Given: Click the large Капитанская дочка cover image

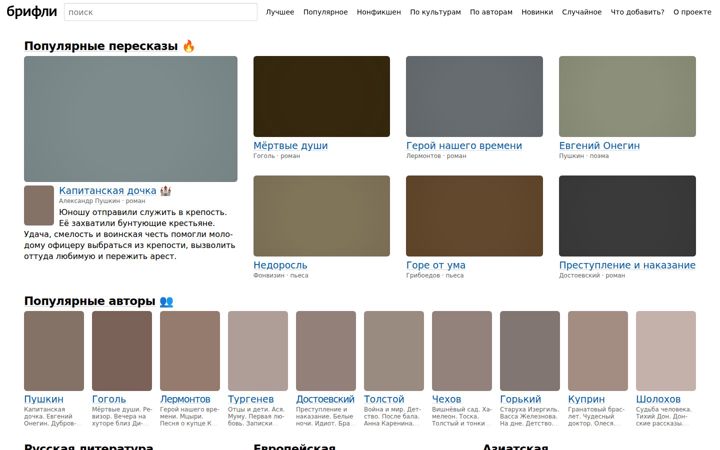Looking at the screenshot, I should [x=131, y=119].
